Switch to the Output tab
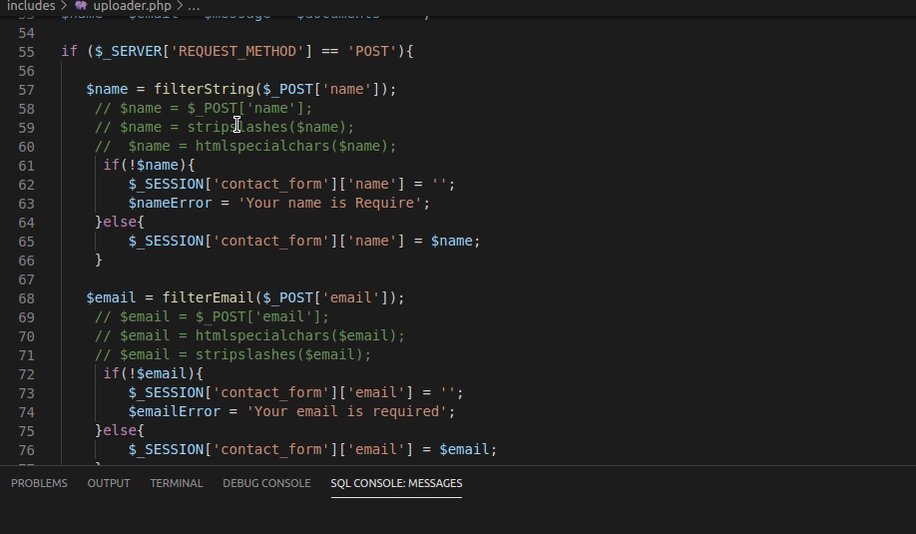The image size is (916, 534). 109,483
